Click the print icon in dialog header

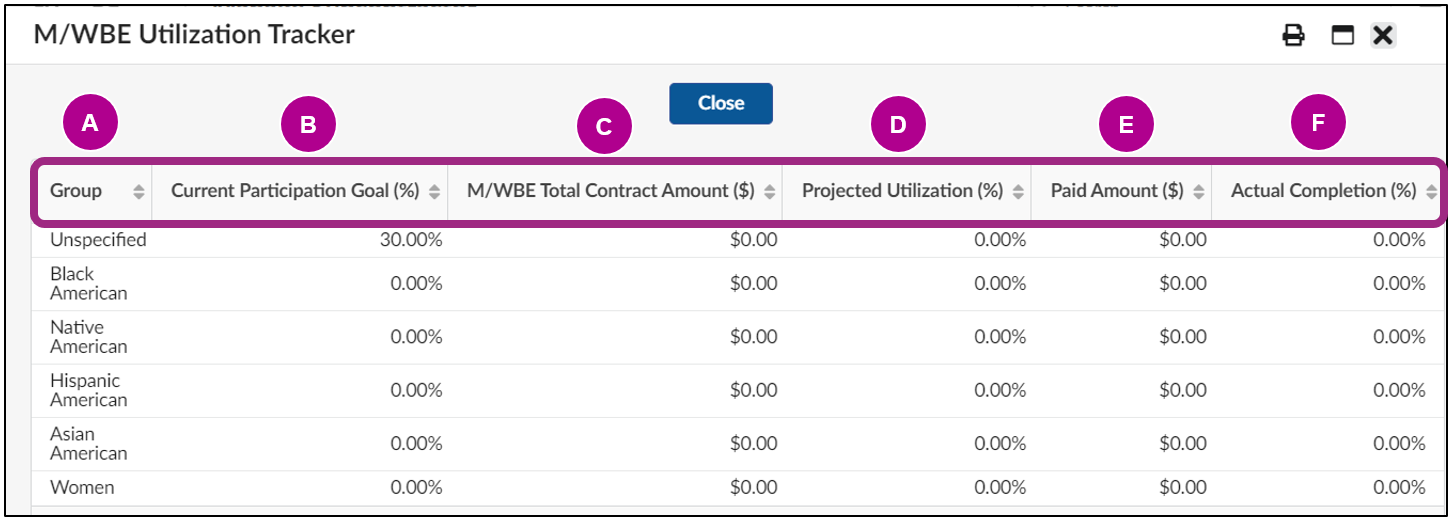pyautogui.click(x=1294, y=36)
